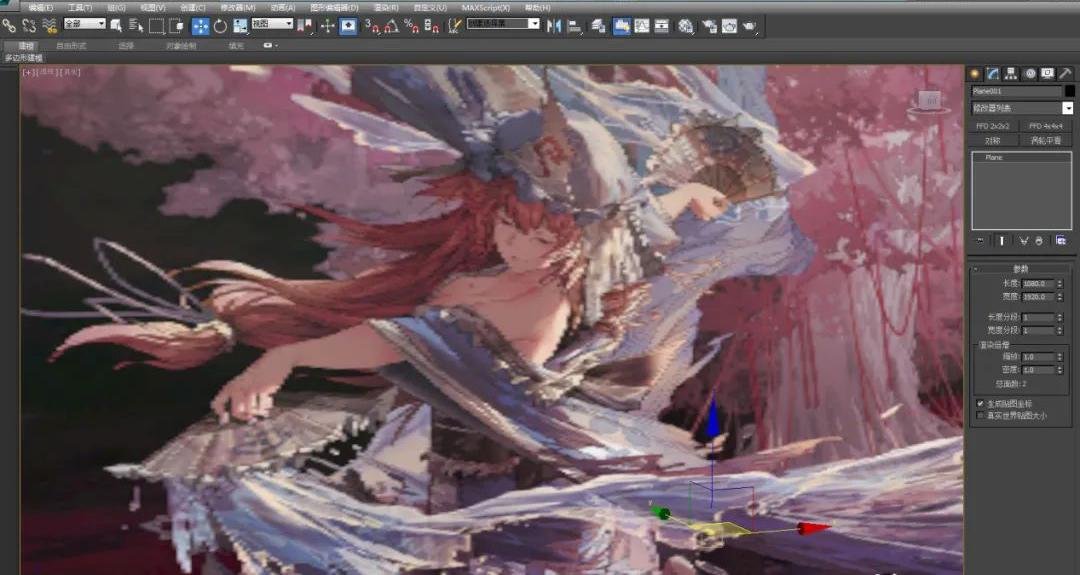Open the Layer Manager
The width and height of the screenshot is (1080, 575).
(x=599, y=25)
